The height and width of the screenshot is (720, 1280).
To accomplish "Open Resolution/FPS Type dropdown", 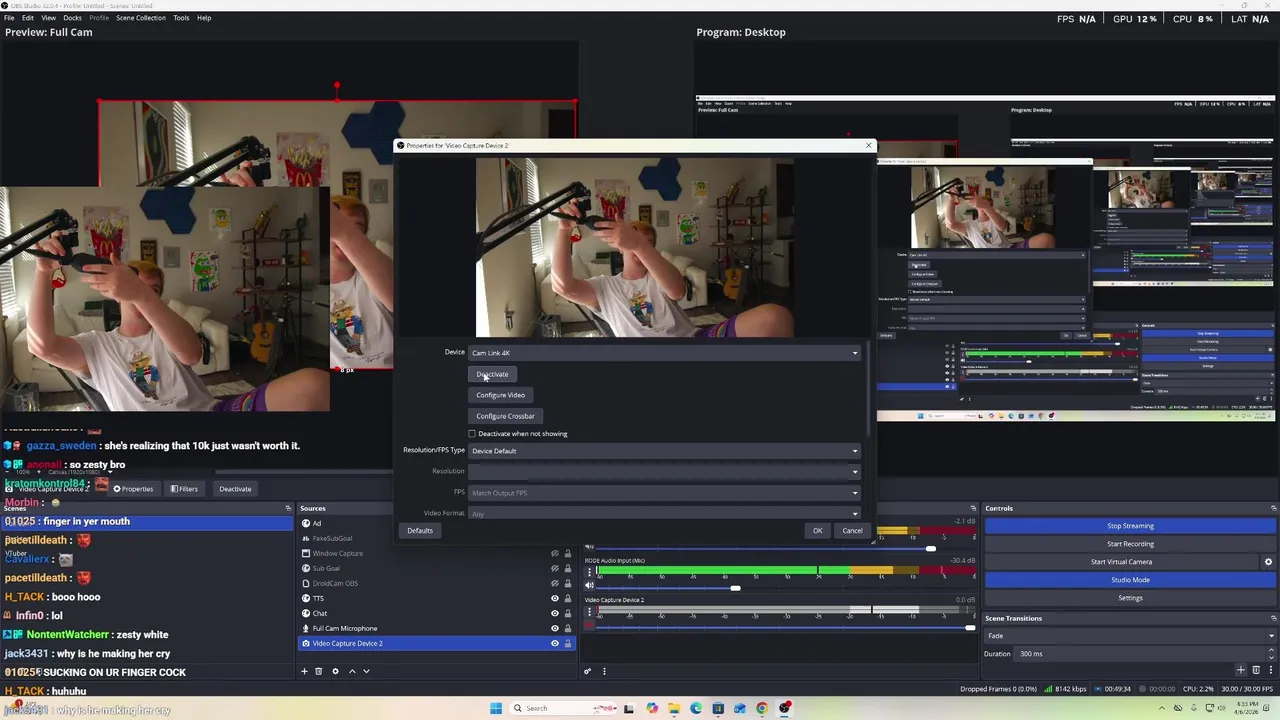I will [x=664, y=451].
